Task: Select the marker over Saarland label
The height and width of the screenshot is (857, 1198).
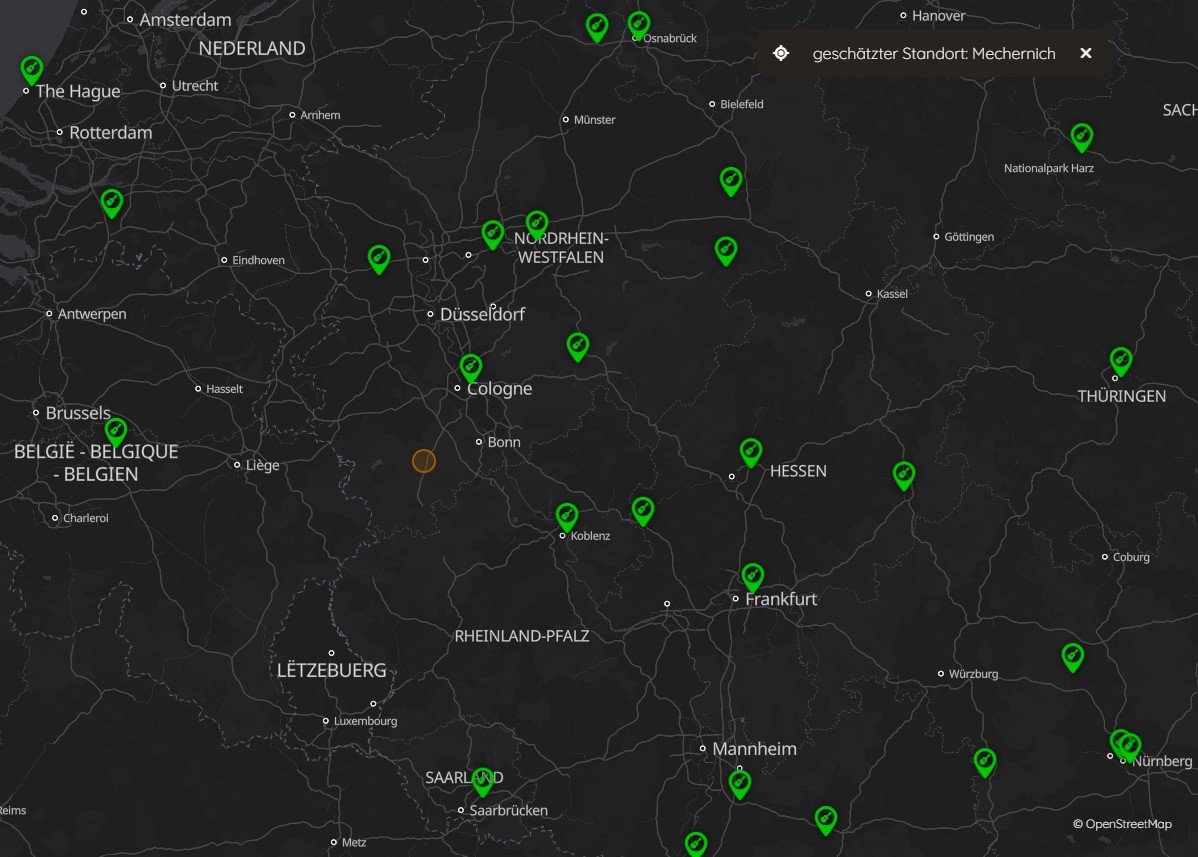Action: tap(483, 781)
